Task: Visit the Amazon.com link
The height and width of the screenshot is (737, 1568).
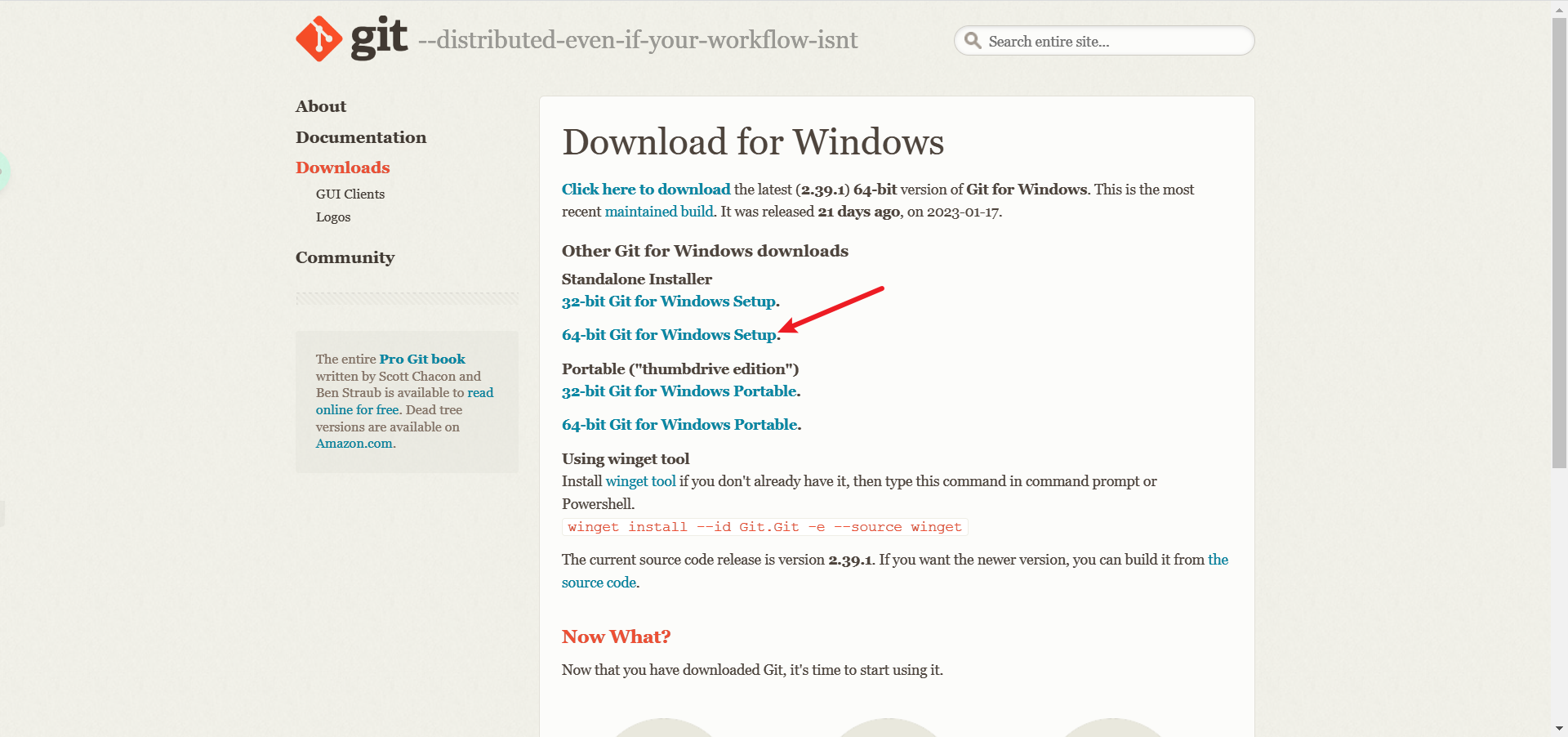Action: [354, 444]
